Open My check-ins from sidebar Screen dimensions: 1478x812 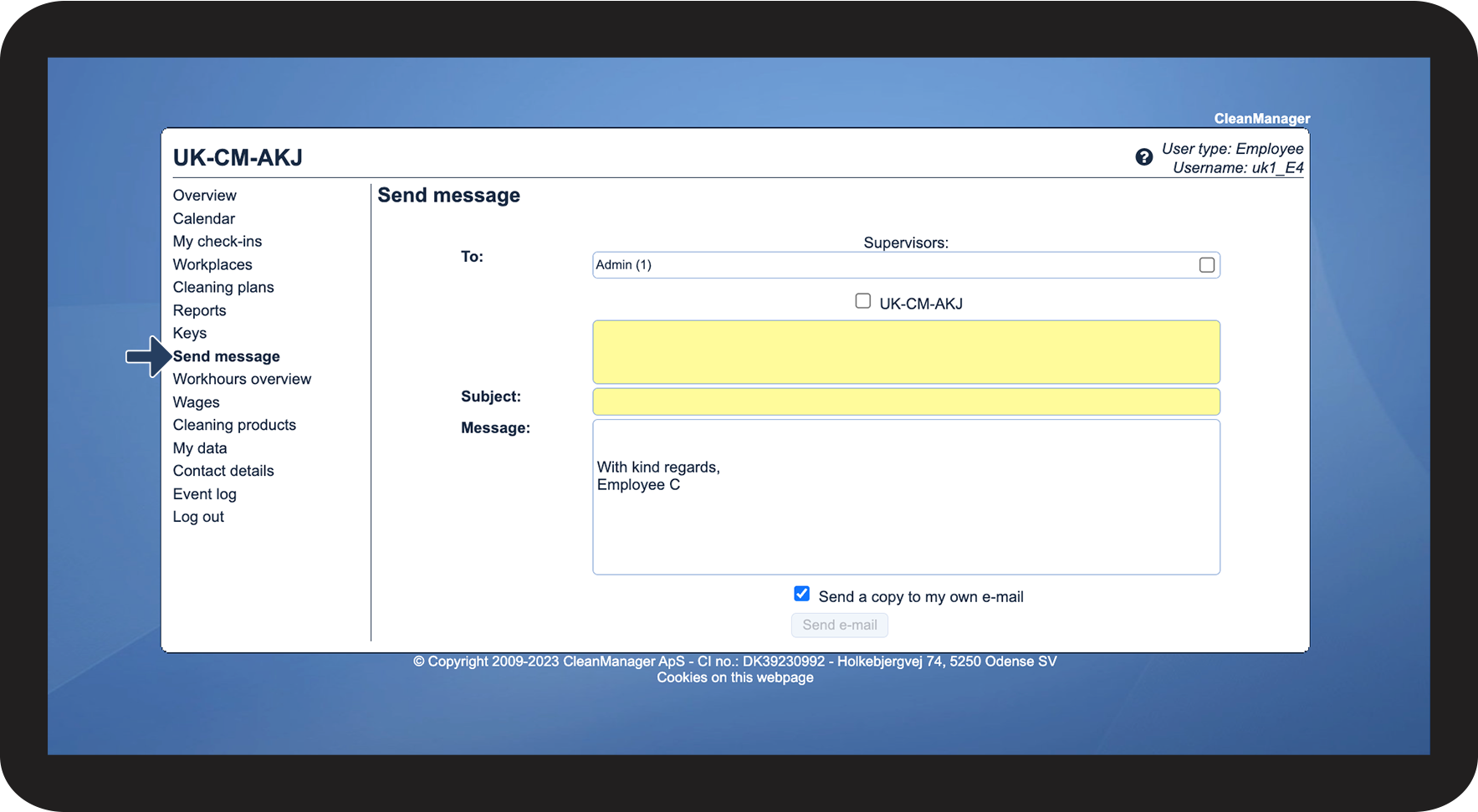click(x=217, y=242)
